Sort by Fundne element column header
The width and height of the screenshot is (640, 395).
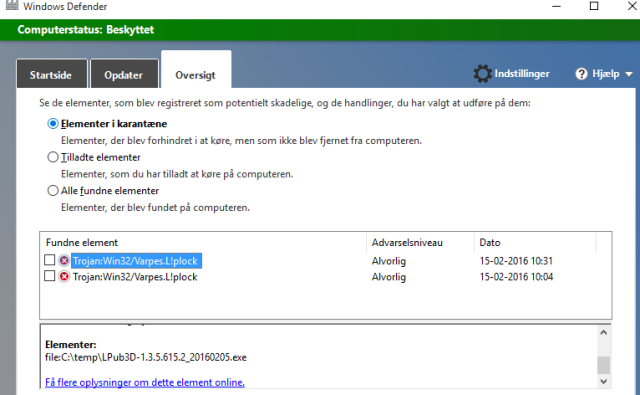(x=203, y=243)
